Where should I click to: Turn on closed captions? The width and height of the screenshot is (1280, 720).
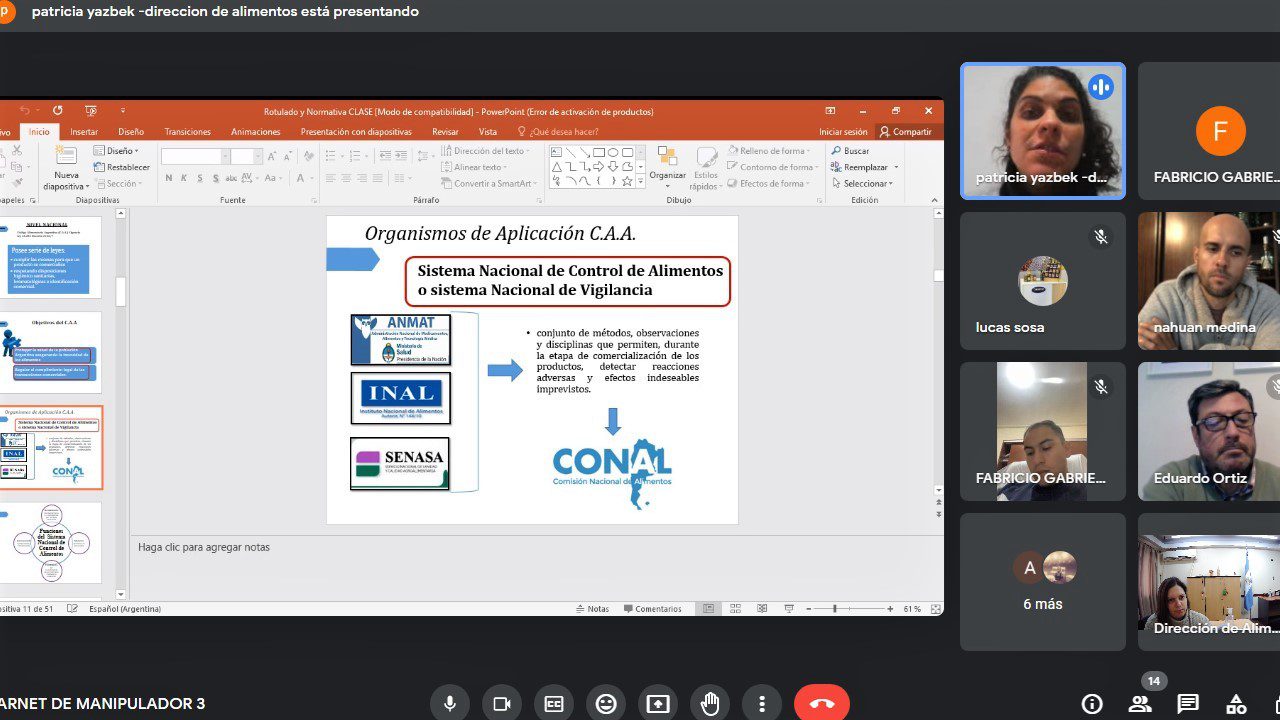click(554, 703)
